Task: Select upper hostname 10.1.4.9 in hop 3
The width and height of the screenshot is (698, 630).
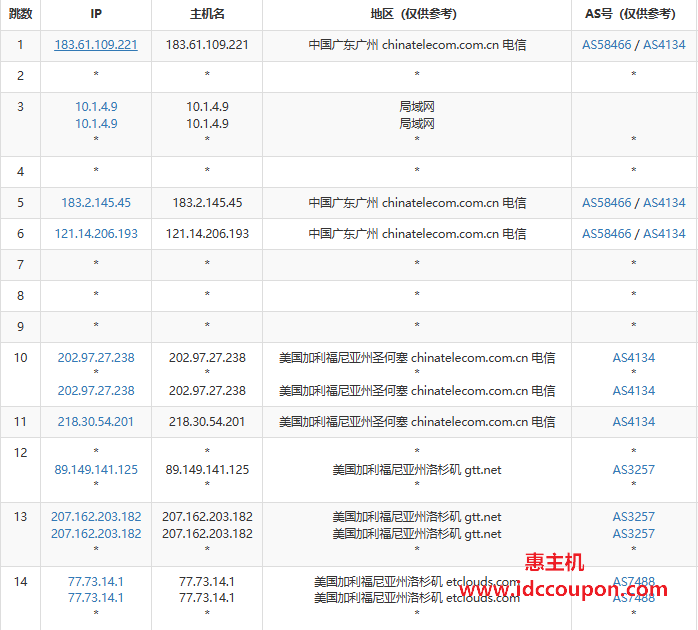Action: tap(207, 107)
